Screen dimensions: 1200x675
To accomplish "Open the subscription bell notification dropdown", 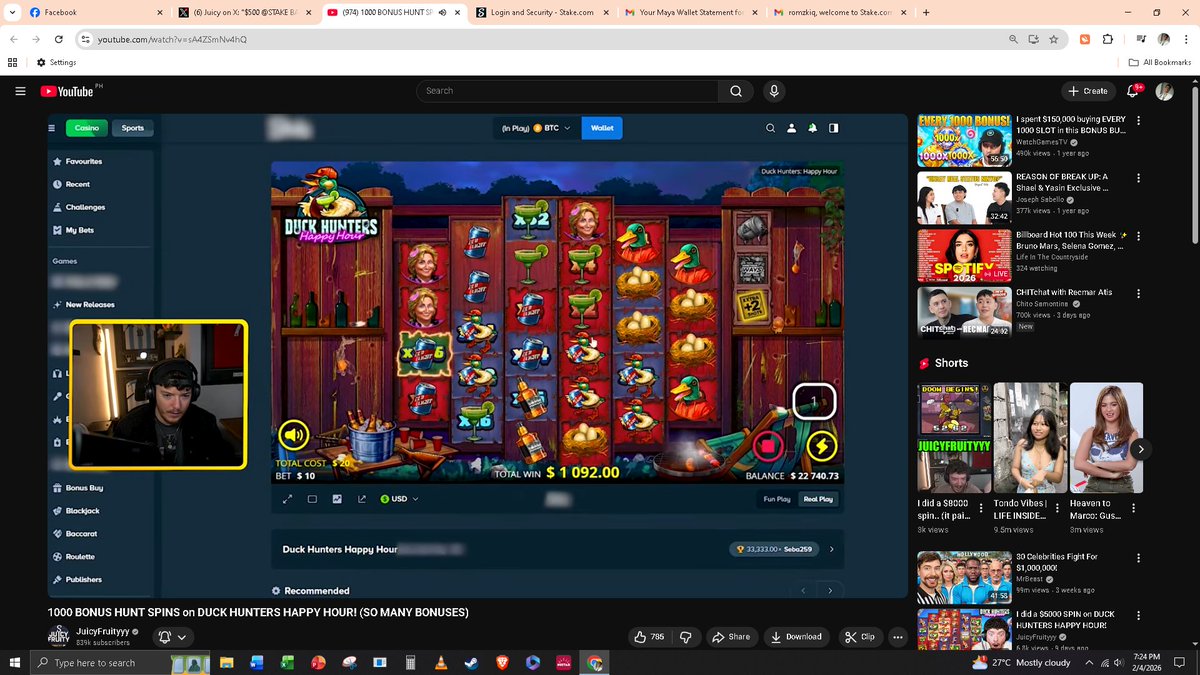I will pyautogui.click(x=171, y=637).
